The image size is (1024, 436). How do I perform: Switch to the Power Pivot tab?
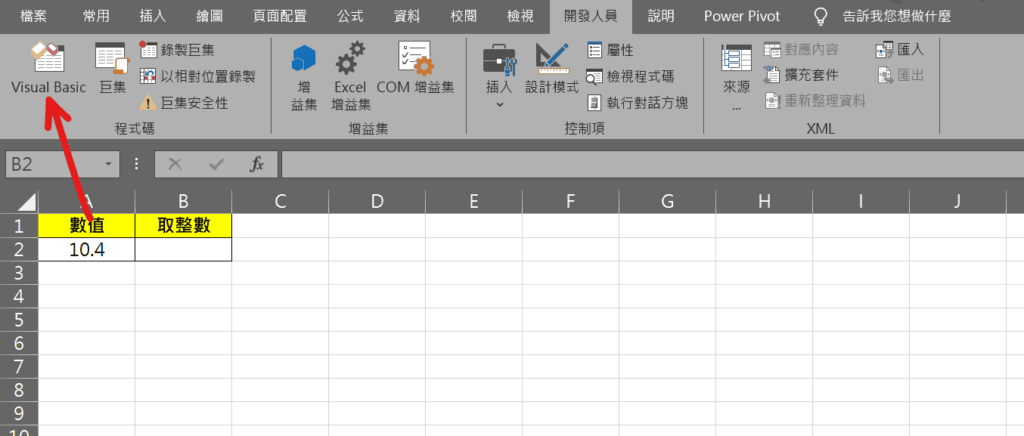point(742,16)
